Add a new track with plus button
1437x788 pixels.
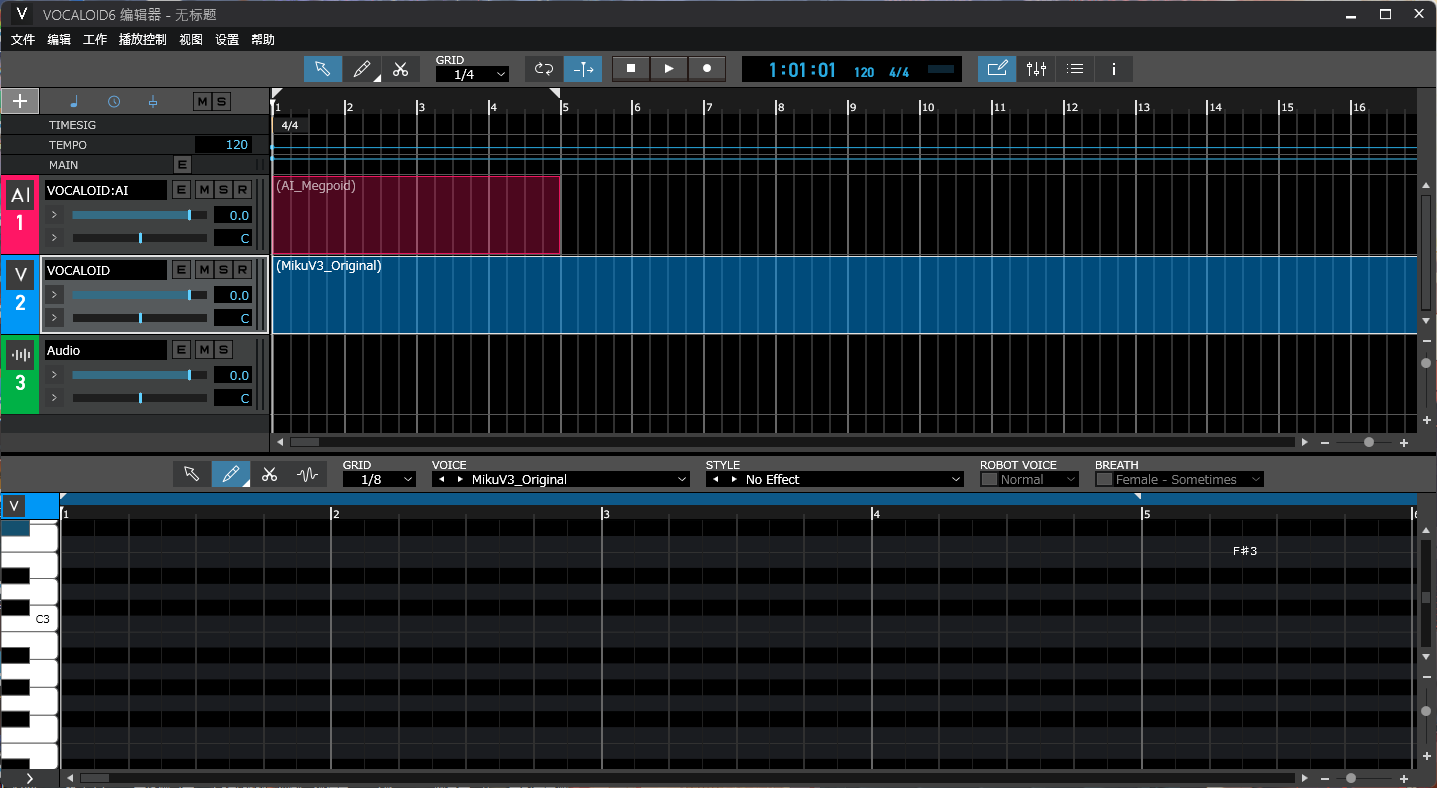[20, 101]
